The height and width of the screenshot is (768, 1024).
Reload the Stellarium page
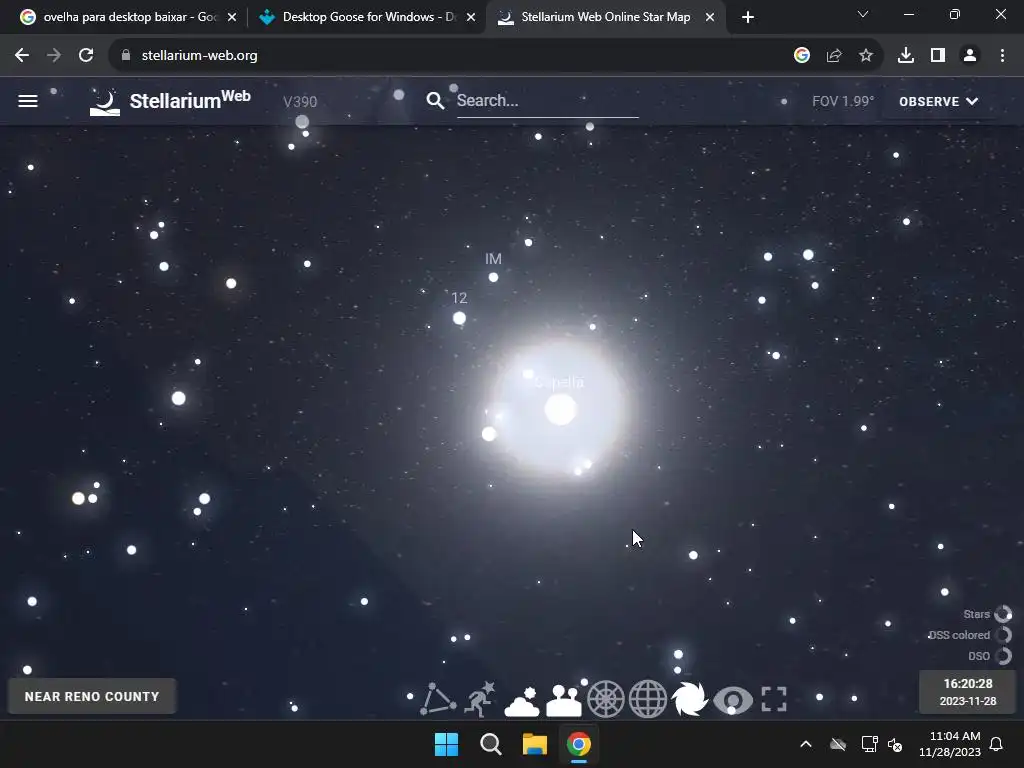[86, 56]
